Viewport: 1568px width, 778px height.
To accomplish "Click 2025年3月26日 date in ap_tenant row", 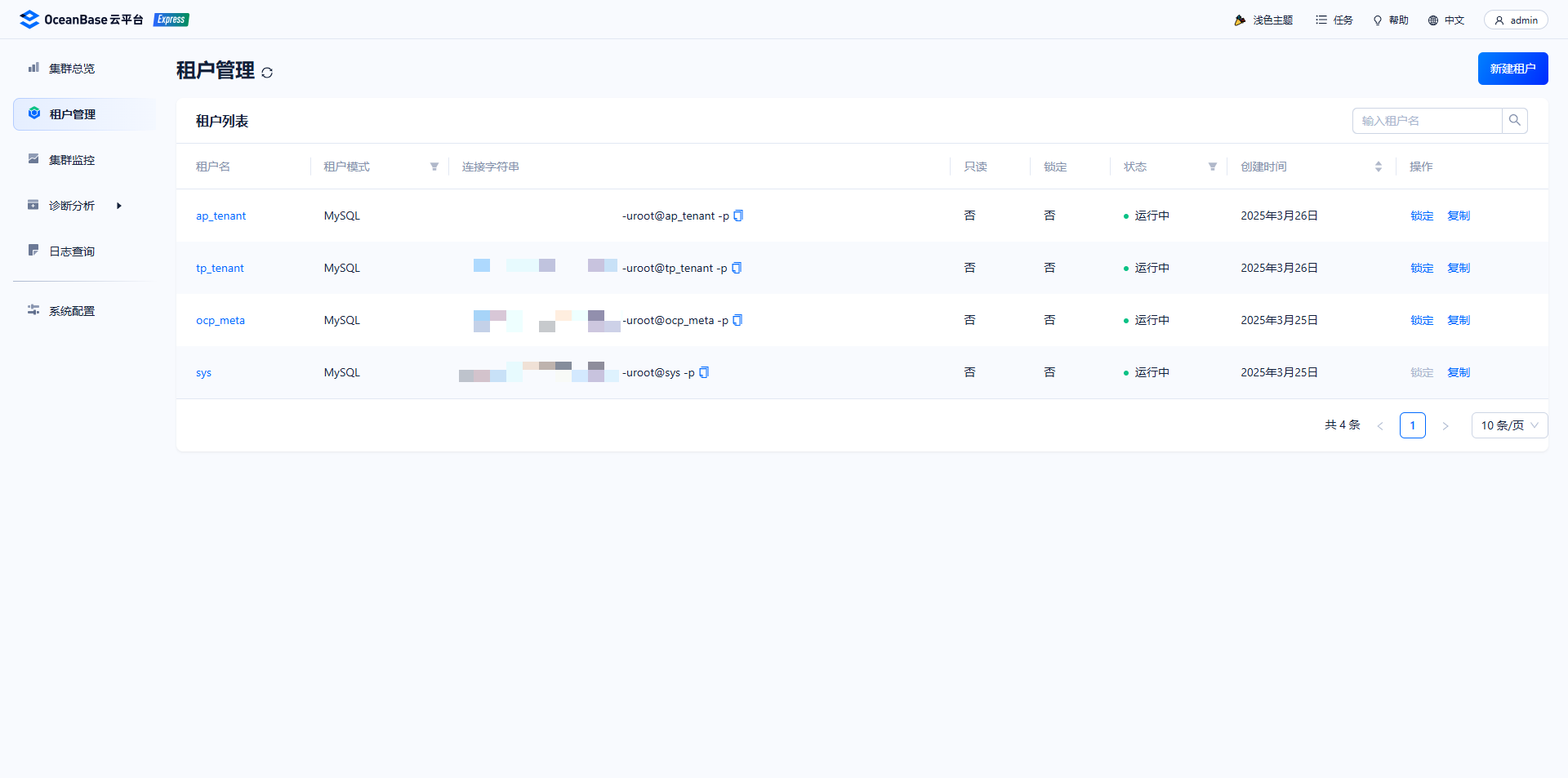I will pyautogui.click(x=1280, y=216).
